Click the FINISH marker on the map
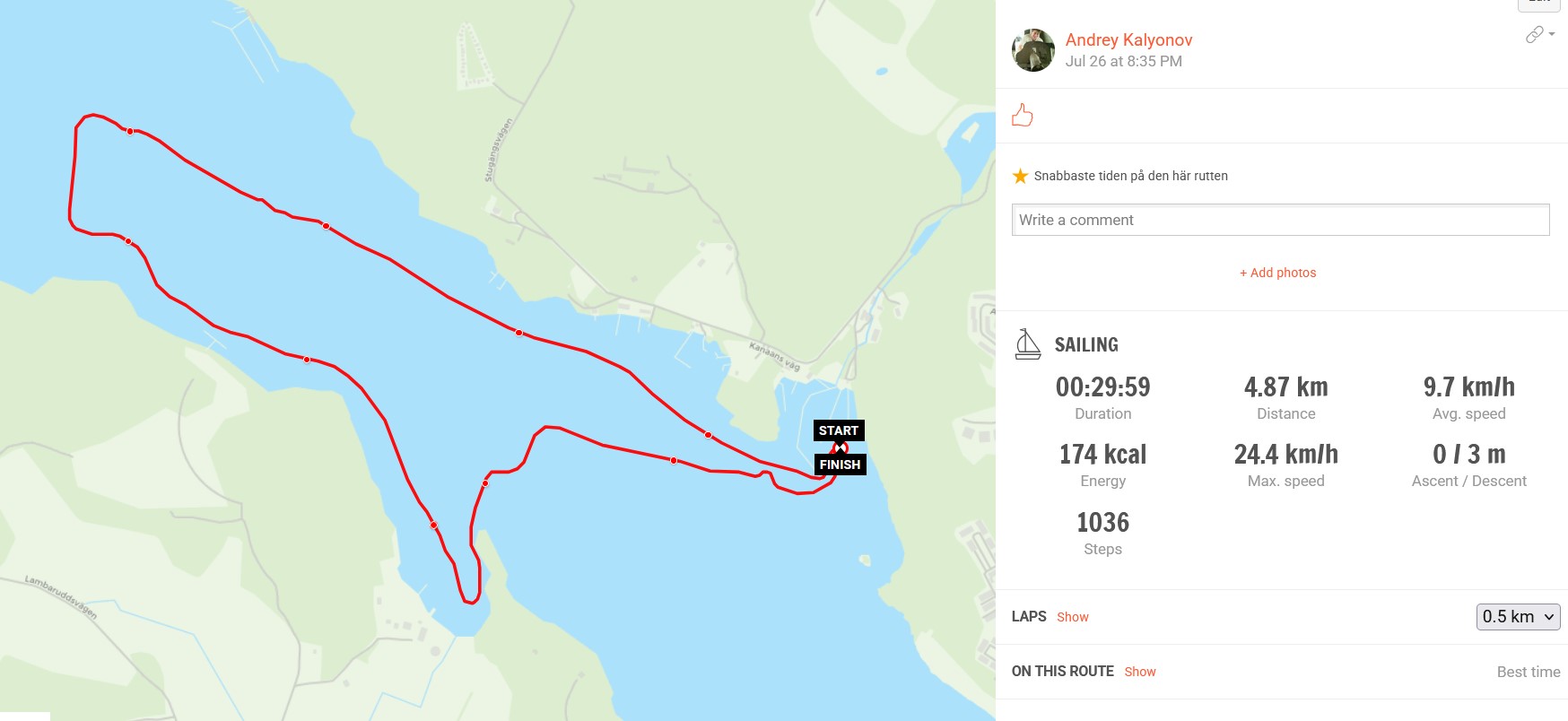 click(840, 465)
